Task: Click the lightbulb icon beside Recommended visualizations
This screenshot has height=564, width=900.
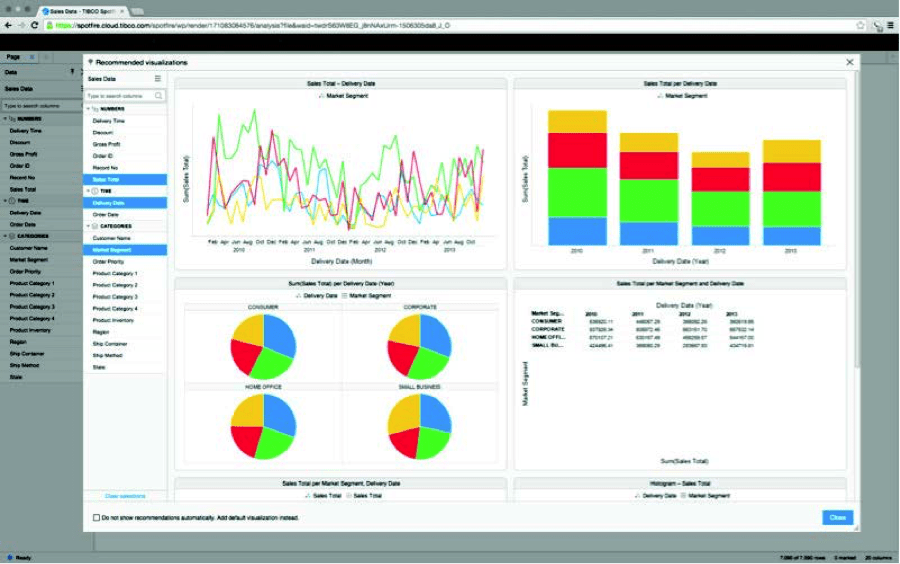Action: [90, 62]
